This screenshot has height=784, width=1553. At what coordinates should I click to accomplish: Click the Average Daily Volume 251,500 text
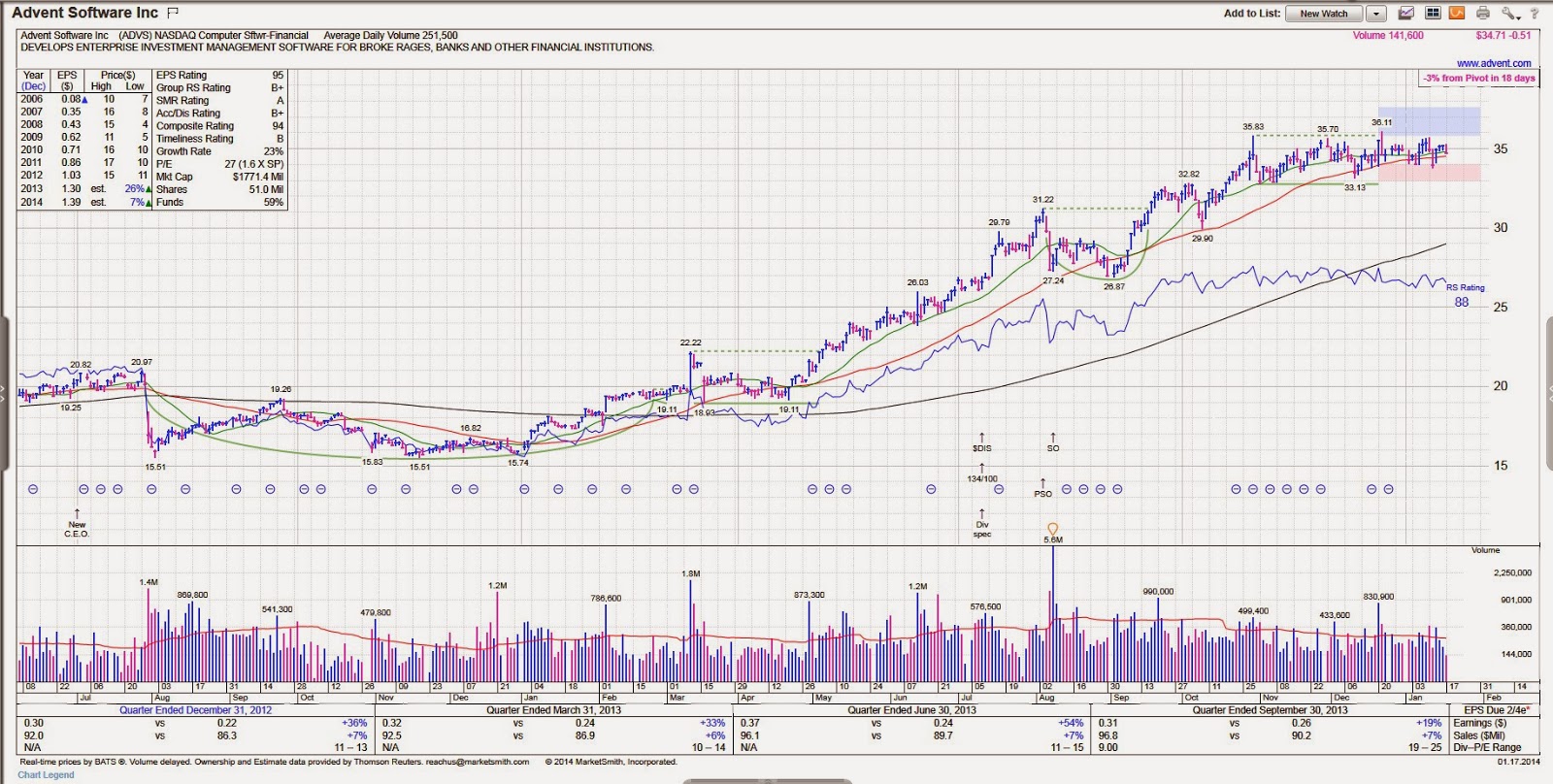click(391, 35)
